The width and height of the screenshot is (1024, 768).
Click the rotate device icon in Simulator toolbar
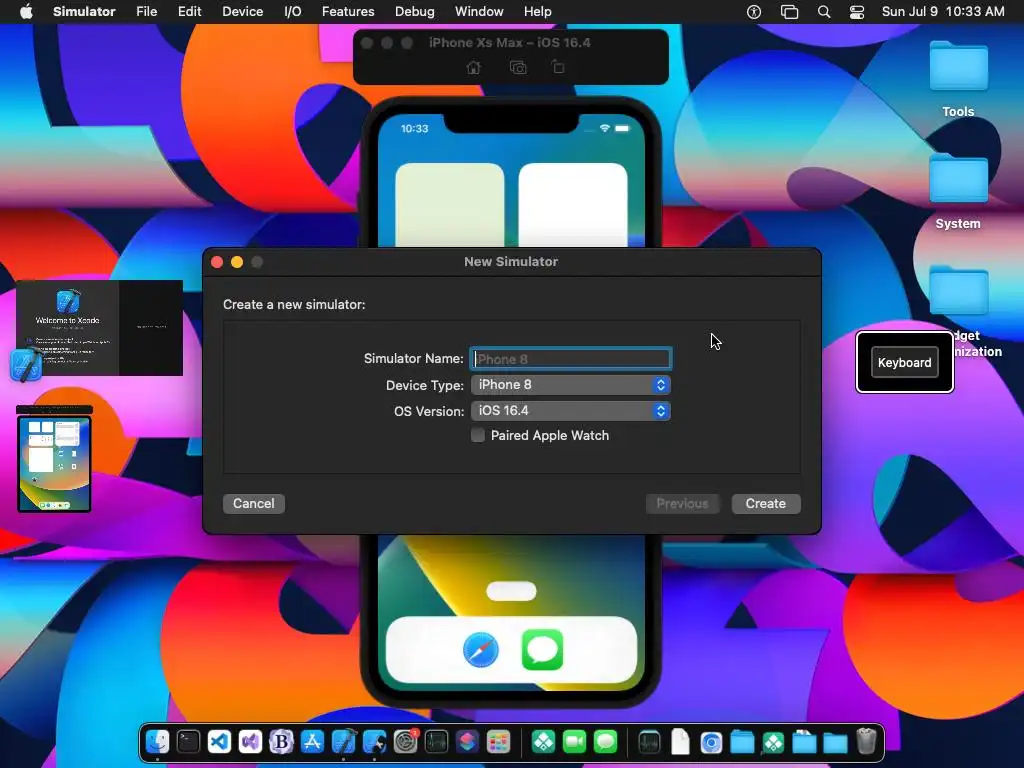[558, 67]
